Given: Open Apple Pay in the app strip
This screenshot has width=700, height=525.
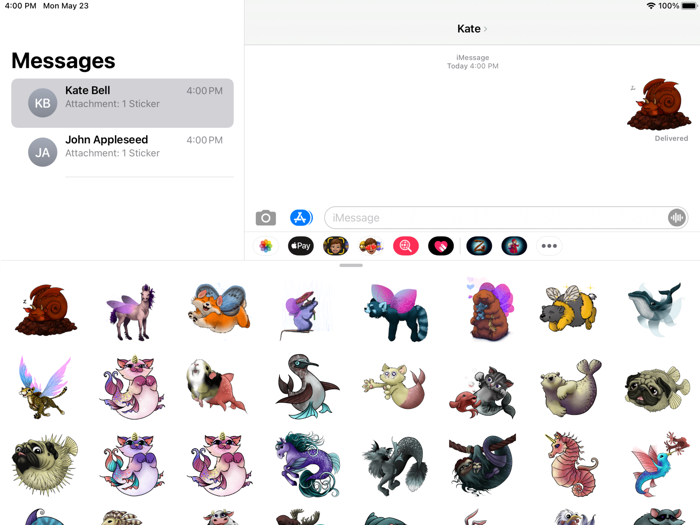Looking at the screenshot, I should tap(300, 246).
